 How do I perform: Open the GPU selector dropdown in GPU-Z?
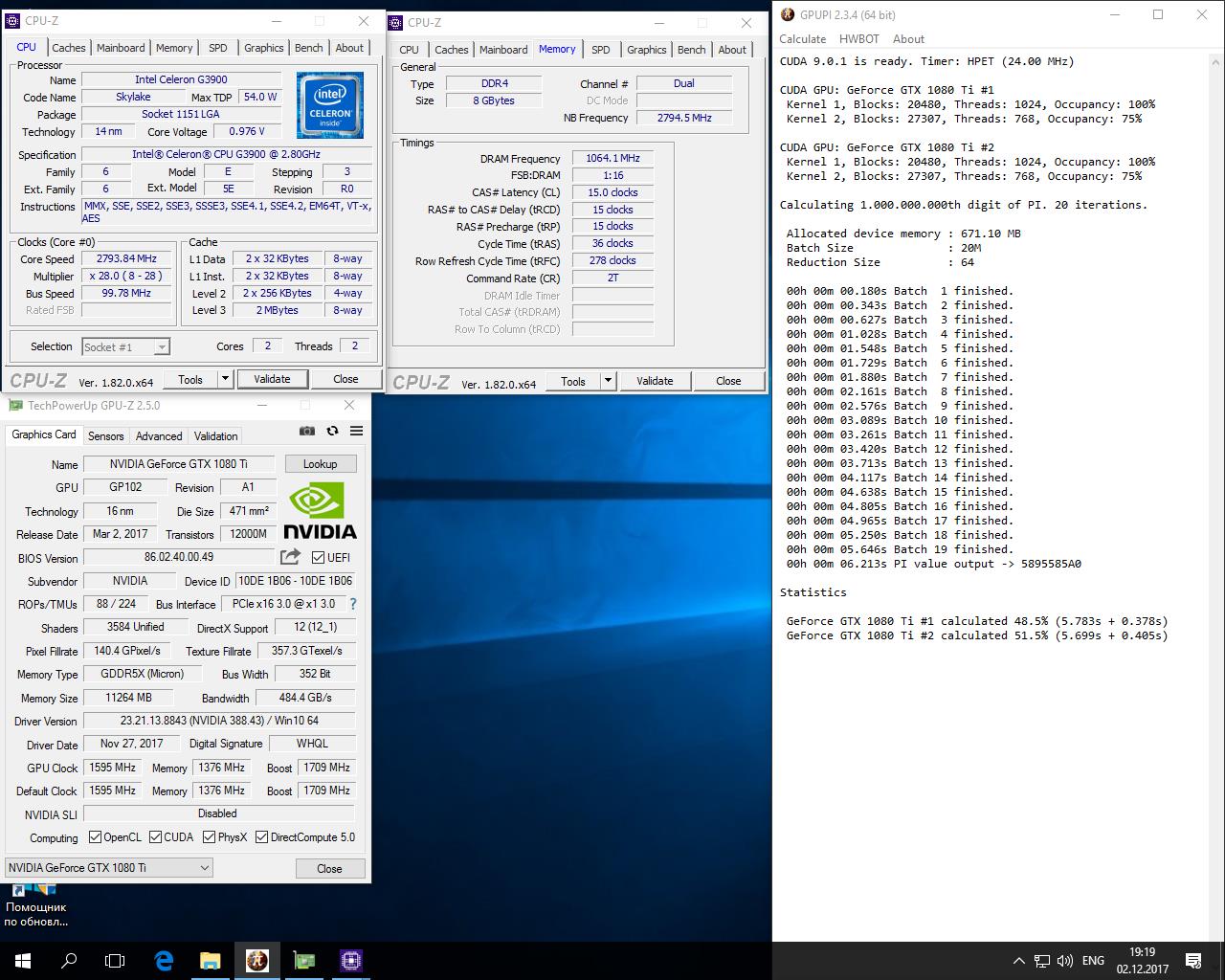[109, 868]
